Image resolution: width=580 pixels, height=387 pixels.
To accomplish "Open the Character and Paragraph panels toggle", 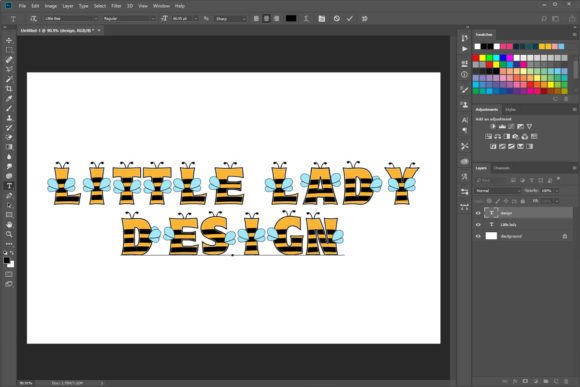I will coord(321,18).
